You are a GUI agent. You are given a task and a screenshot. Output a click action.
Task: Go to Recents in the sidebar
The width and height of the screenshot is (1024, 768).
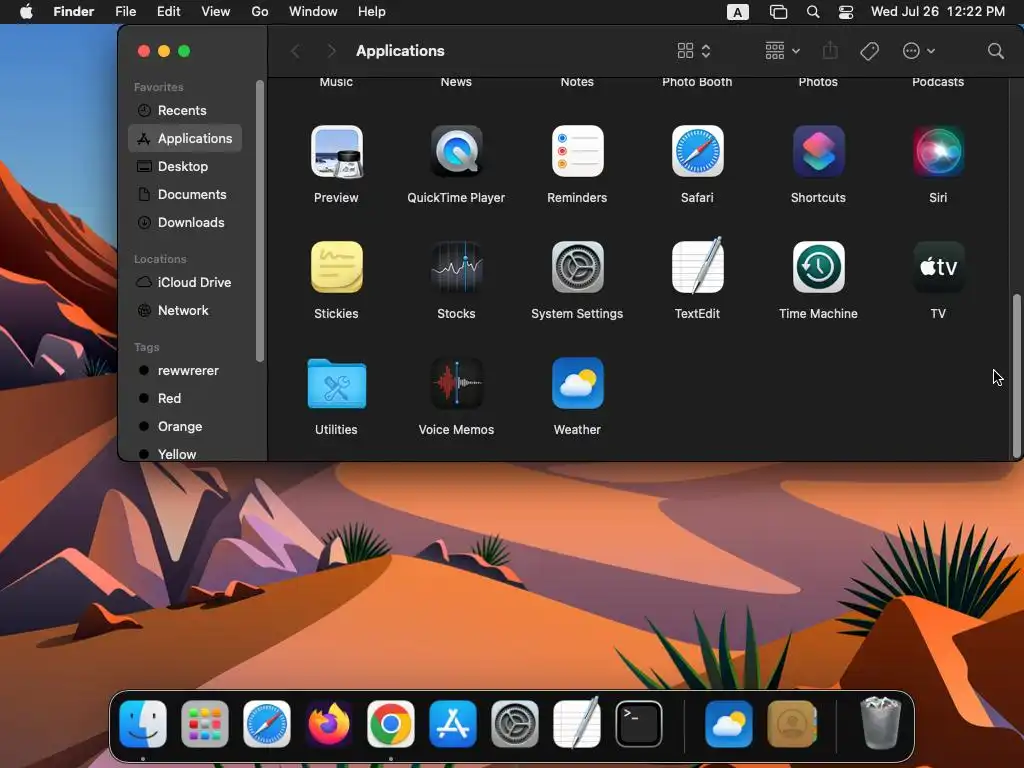[x=185, y=110]
